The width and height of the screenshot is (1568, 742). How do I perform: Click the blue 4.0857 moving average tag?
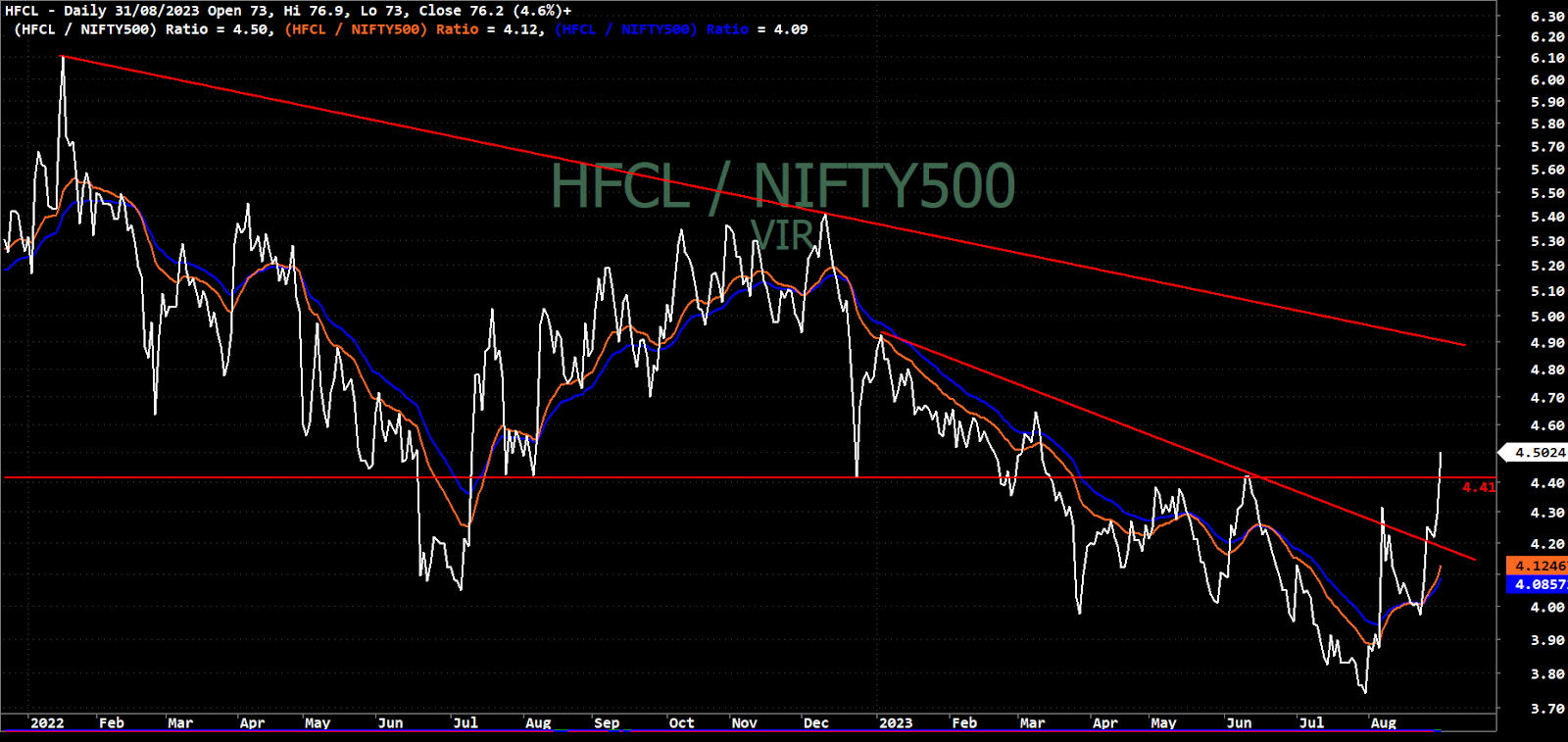coord(1537,584)
